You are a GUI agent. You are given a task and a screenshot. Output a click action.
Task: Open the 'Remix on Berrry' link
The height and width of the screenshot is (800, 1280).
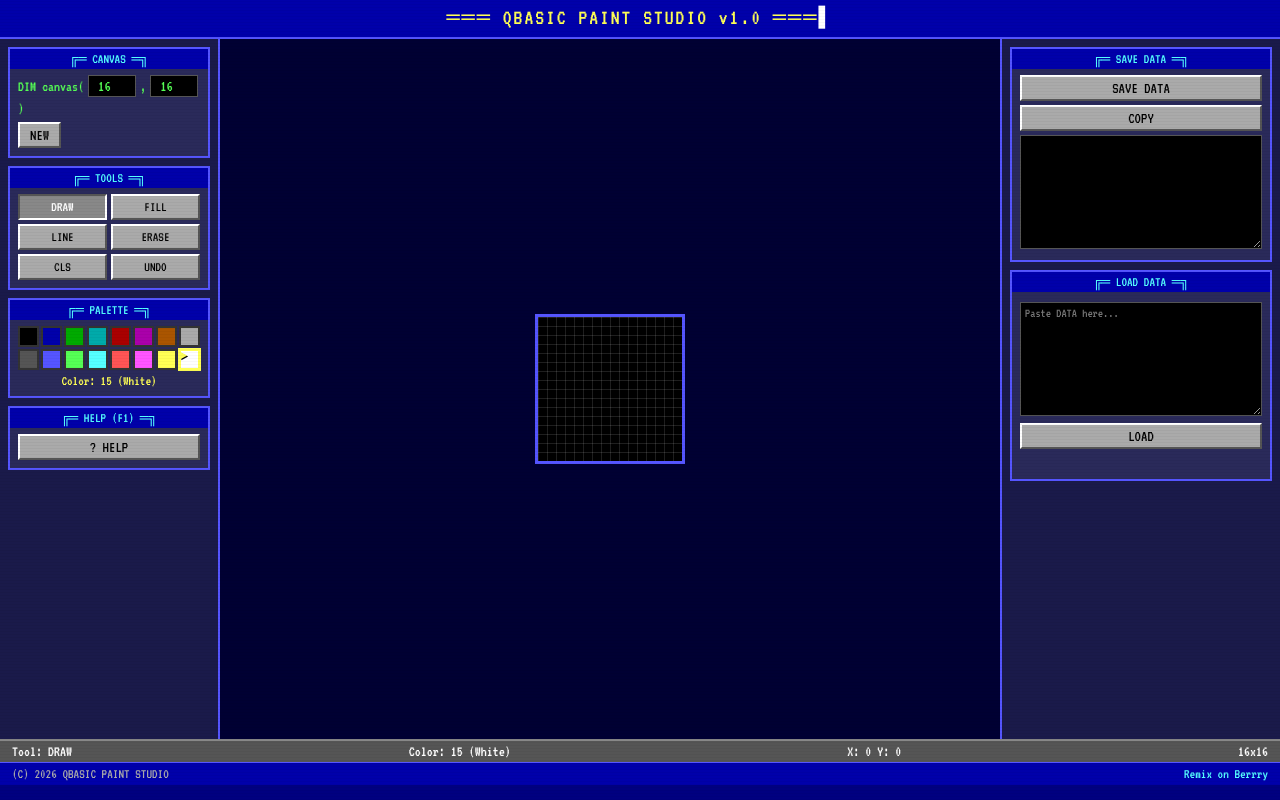[1225, 775]
